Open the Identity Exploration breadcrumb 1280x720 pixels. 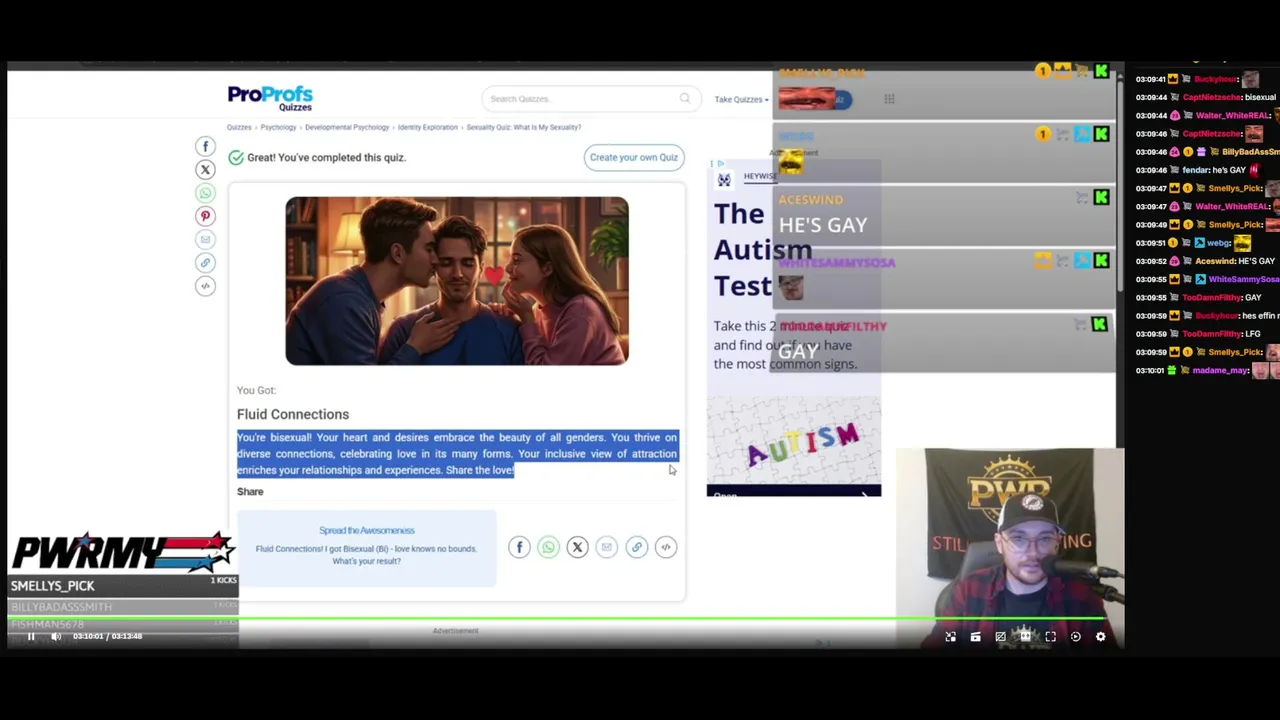pos(427,127)
